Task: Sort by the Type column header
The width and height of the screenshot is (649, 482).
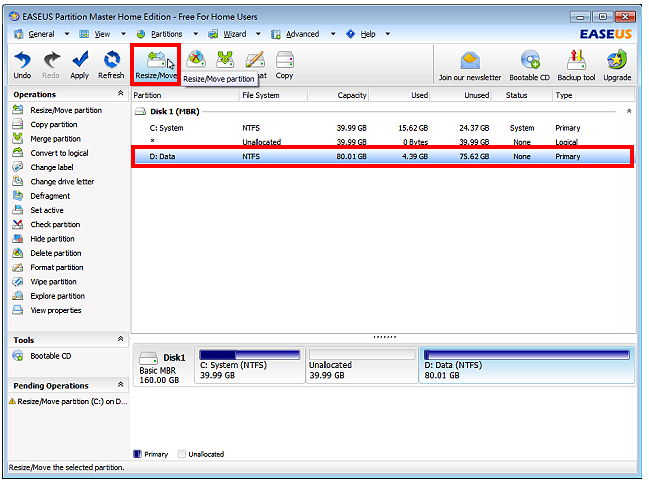Action: [x=594, y=95]
